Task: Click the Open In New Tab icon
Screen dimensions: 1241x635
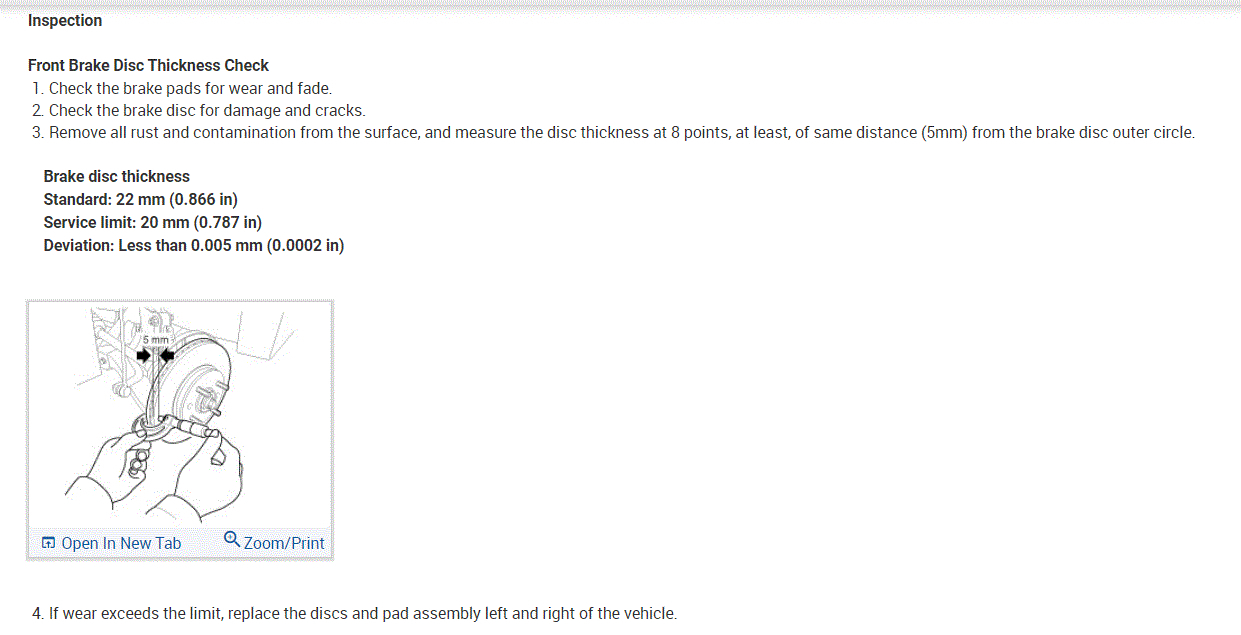Action: click(x=48, y=543)
